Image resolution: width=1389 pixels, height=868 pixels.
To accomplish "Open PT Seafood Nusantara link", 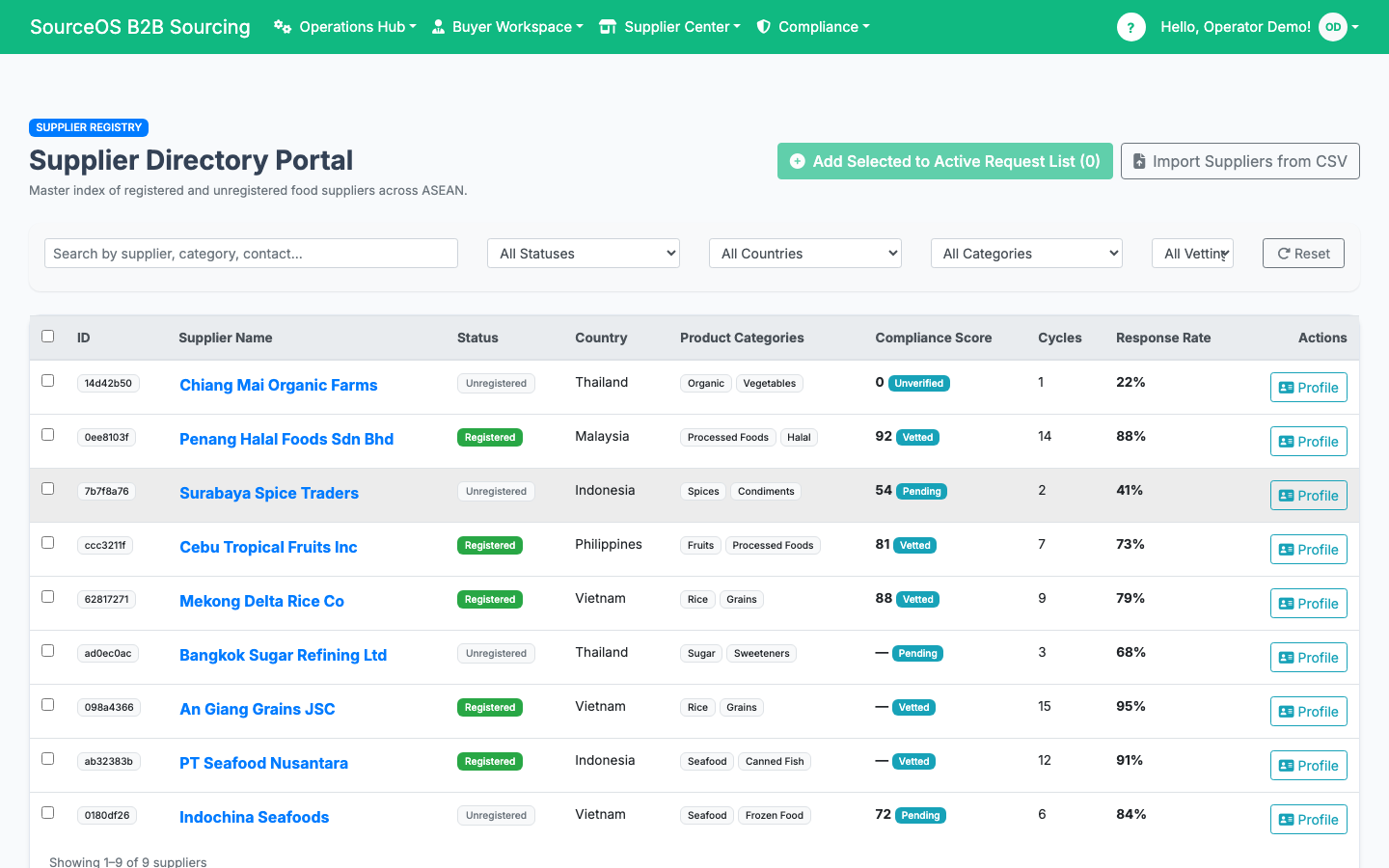I will coord(263,763).
